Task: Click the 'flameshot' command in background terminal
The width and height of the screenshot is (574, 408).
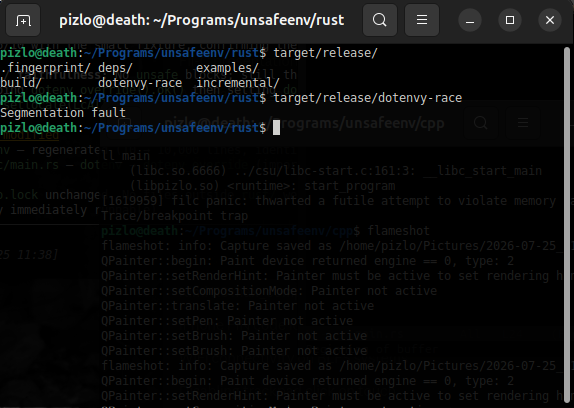Action: (x=399, y=231)
